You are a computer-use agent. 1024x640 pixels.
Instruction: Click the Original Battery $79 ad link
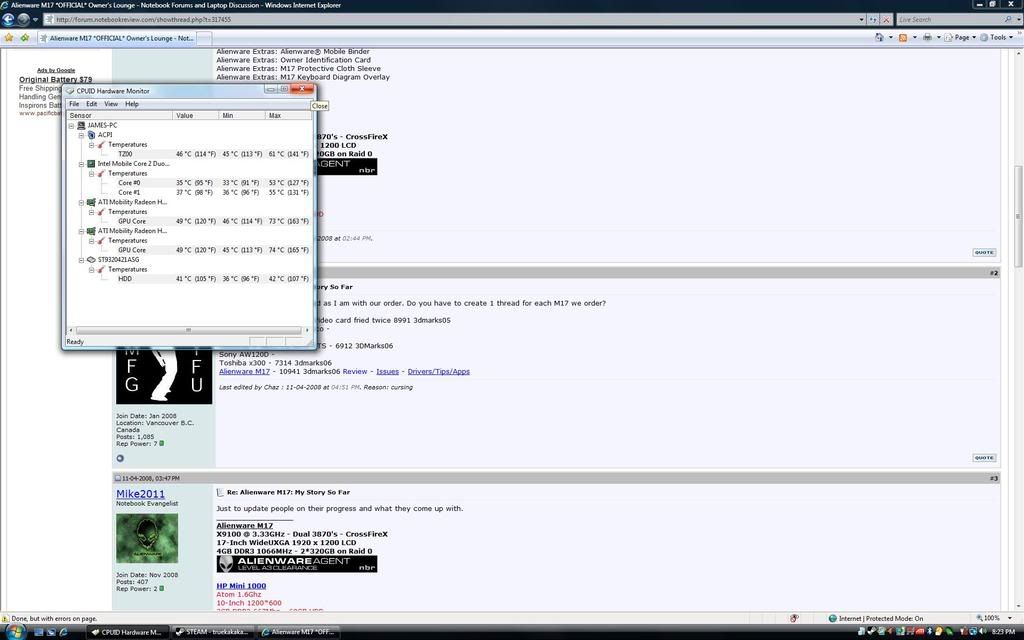coord(56,80)
